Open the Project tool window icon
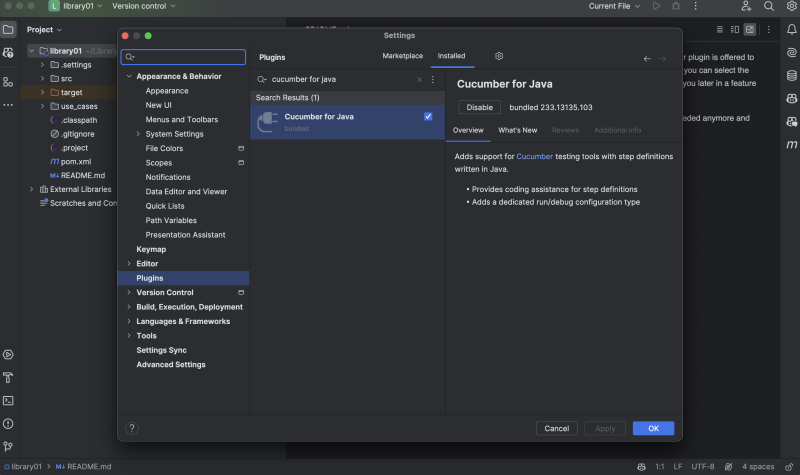The image size is (800, 475). [x=8, y=30]
